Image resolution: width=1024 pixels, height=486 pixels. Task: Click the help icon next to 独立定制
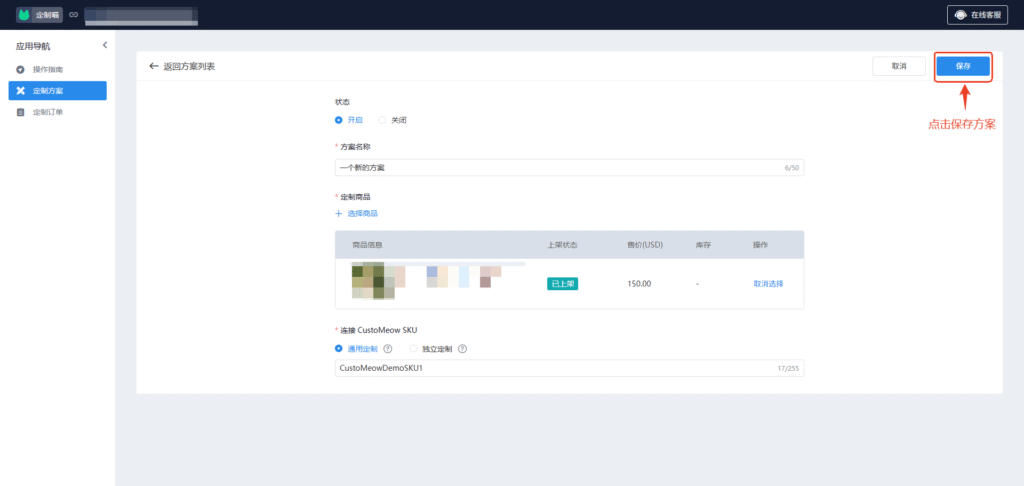click(x=462, y=349)
